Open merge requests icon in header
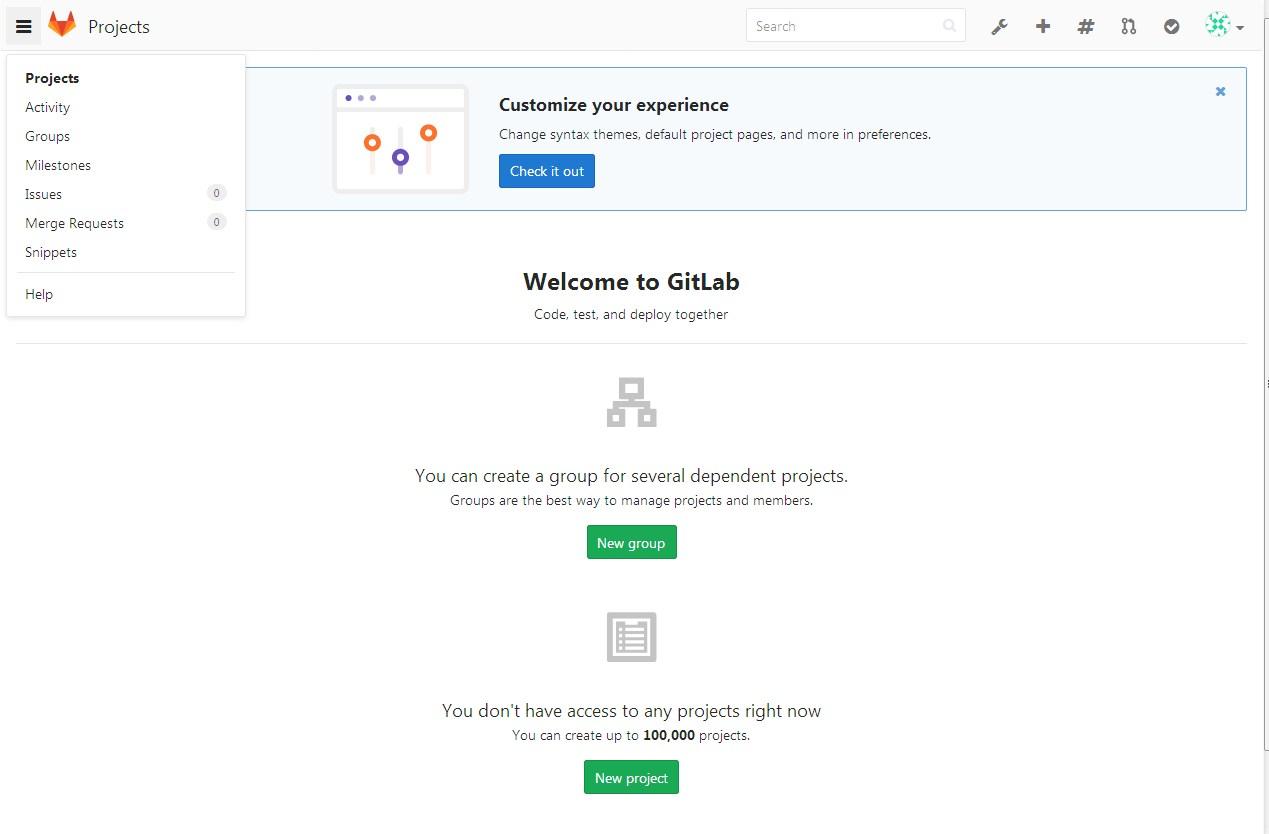1269x834 pixels. (1129, 27)
